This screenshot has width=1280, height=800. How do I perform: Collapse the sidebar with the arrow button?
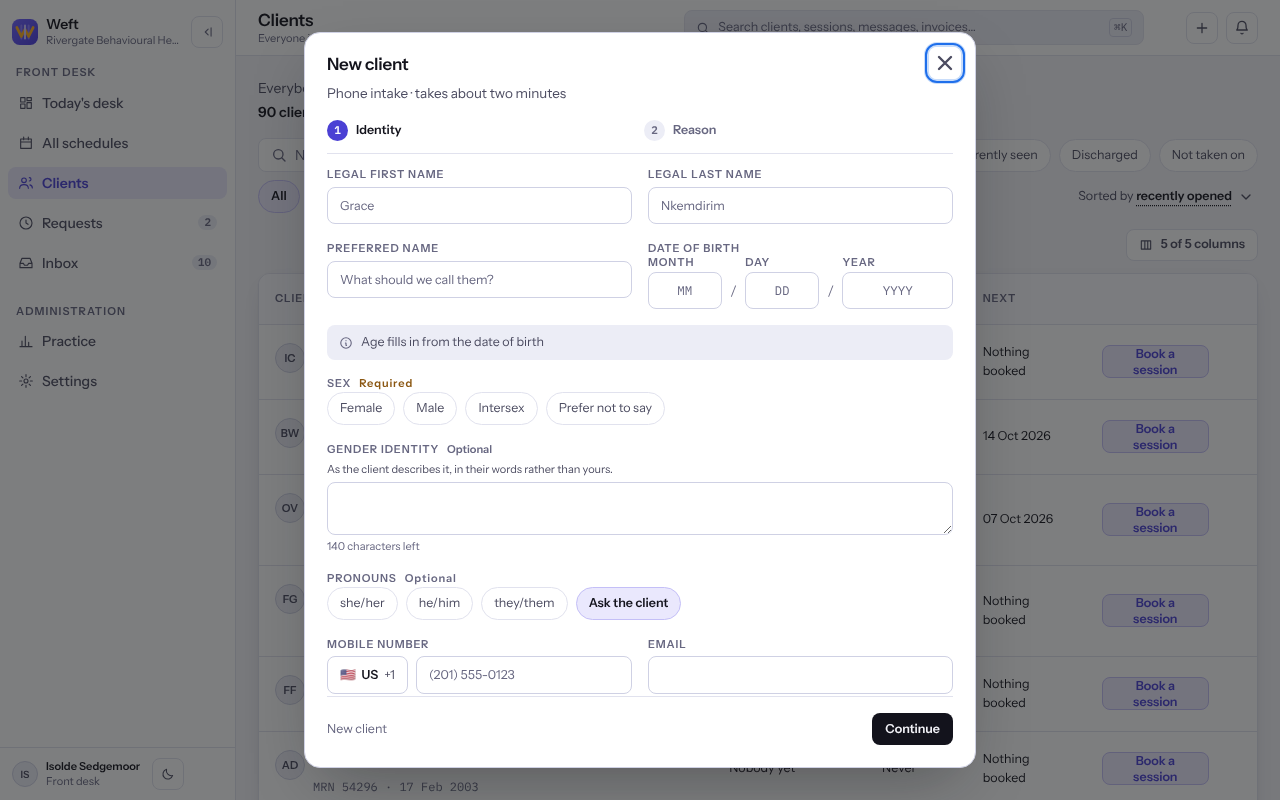[x=207, y=32]
